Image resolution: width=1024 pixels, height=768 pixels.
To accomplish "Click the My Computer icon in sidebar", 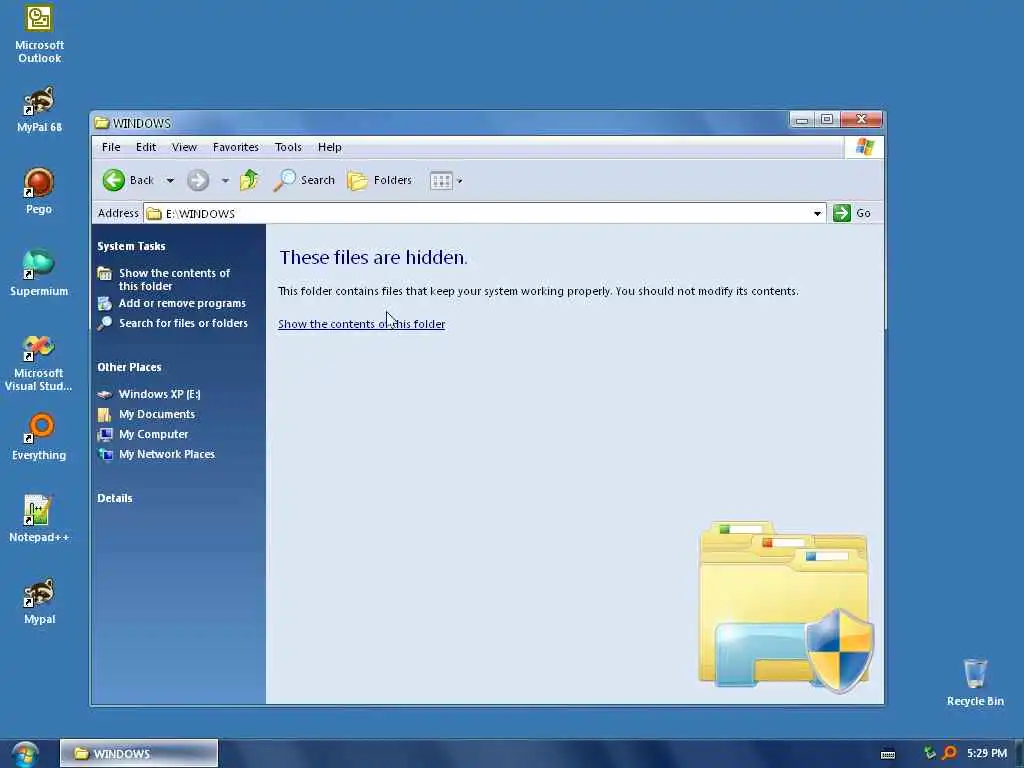I will click(x=104, y=434).
